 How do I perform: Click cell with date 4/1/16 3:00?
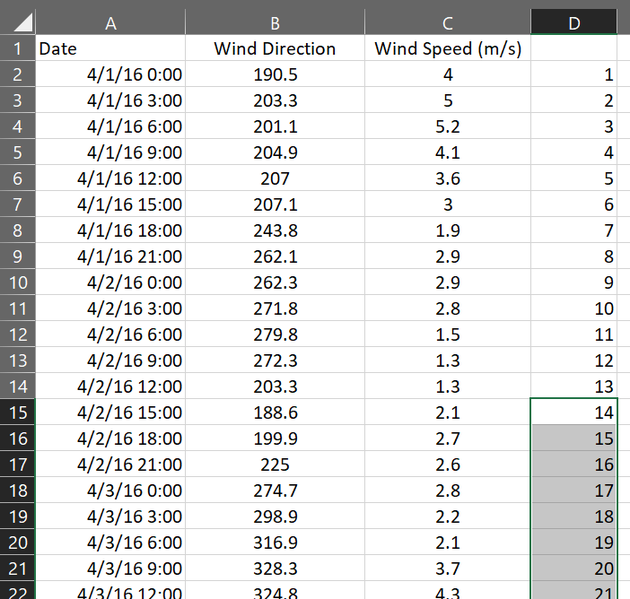tap(110, 100)
